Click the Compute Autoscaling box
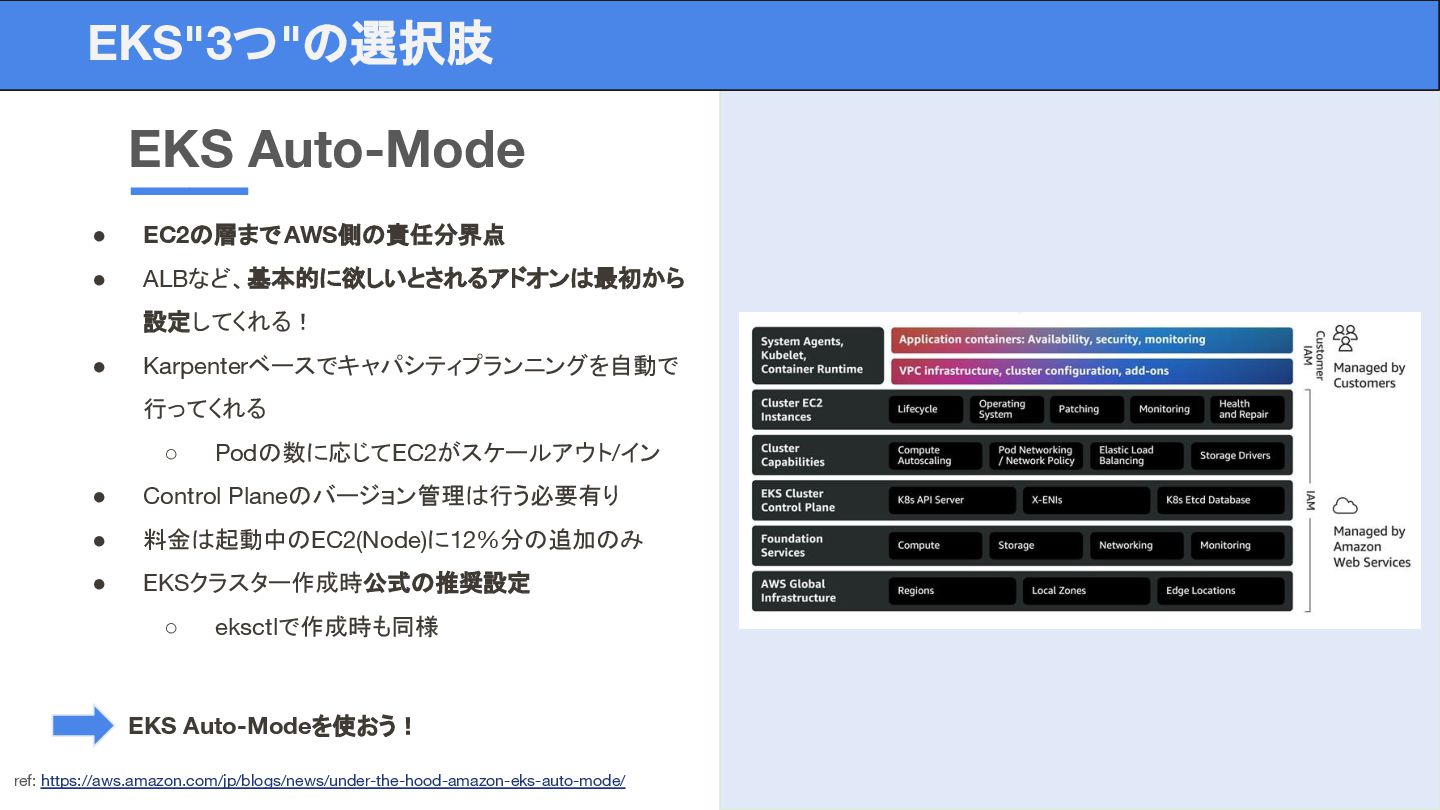 tap(936, 455)
